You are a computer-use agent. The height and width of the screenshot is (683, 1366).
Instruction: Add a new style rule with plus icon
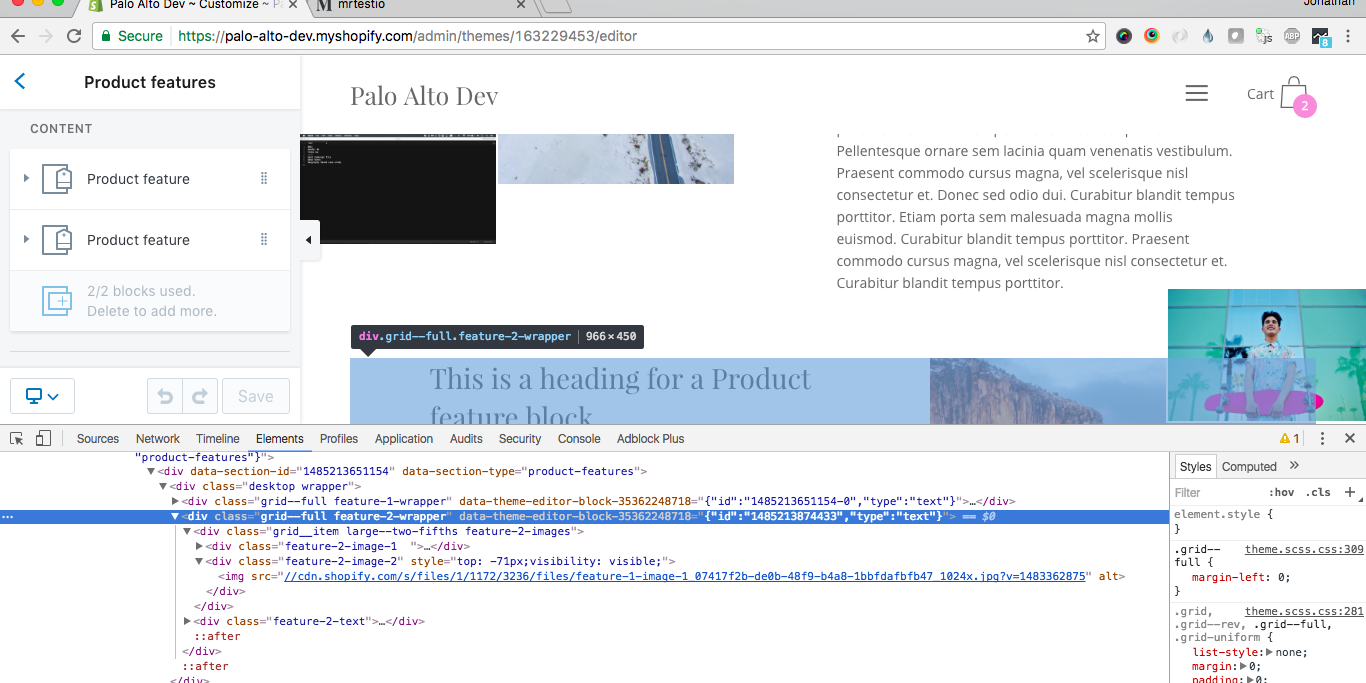tap(1350, 492)
